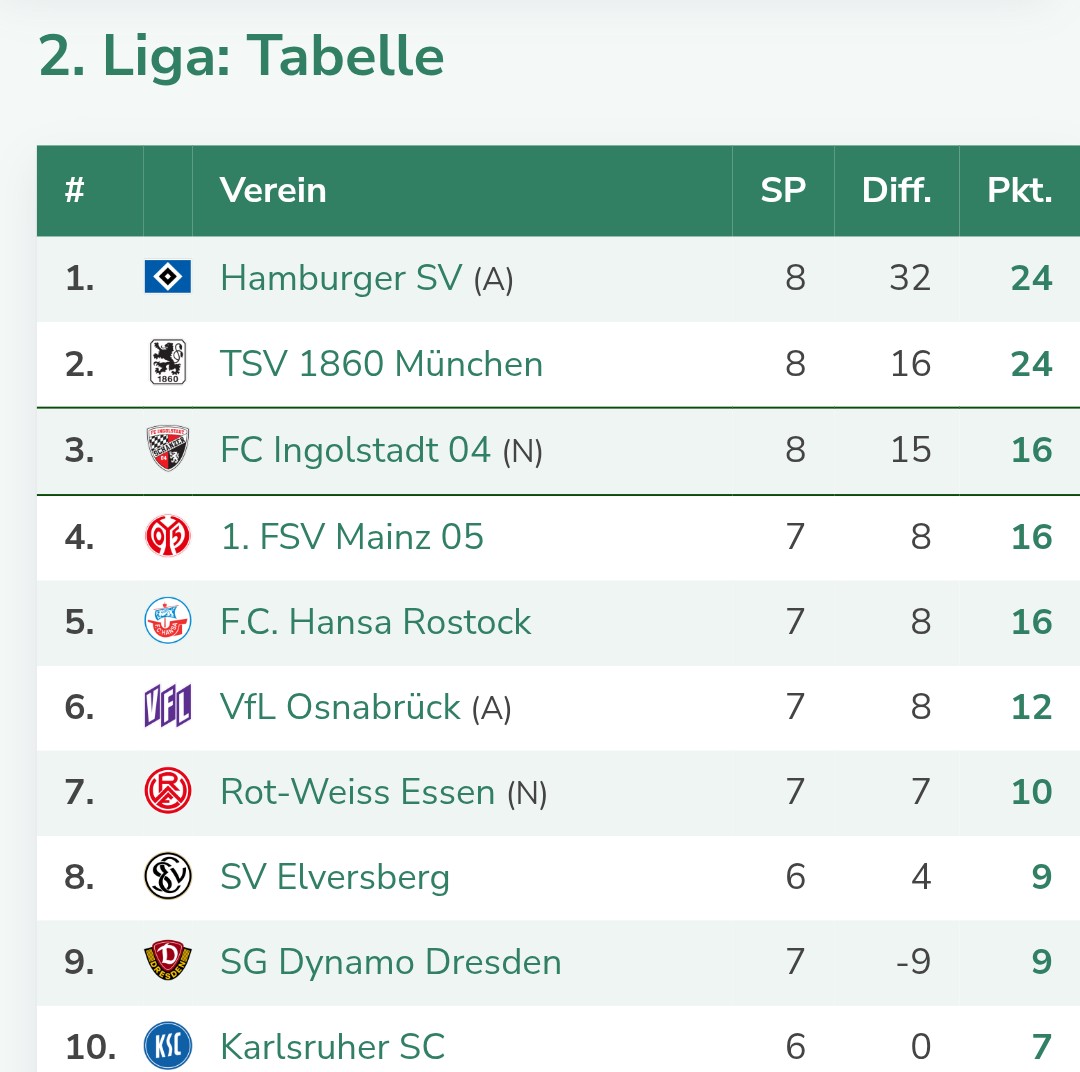The image size is (1080, 1072).
Task: Open the FC Ingolstadt 04 link
Action: point(355,449)
